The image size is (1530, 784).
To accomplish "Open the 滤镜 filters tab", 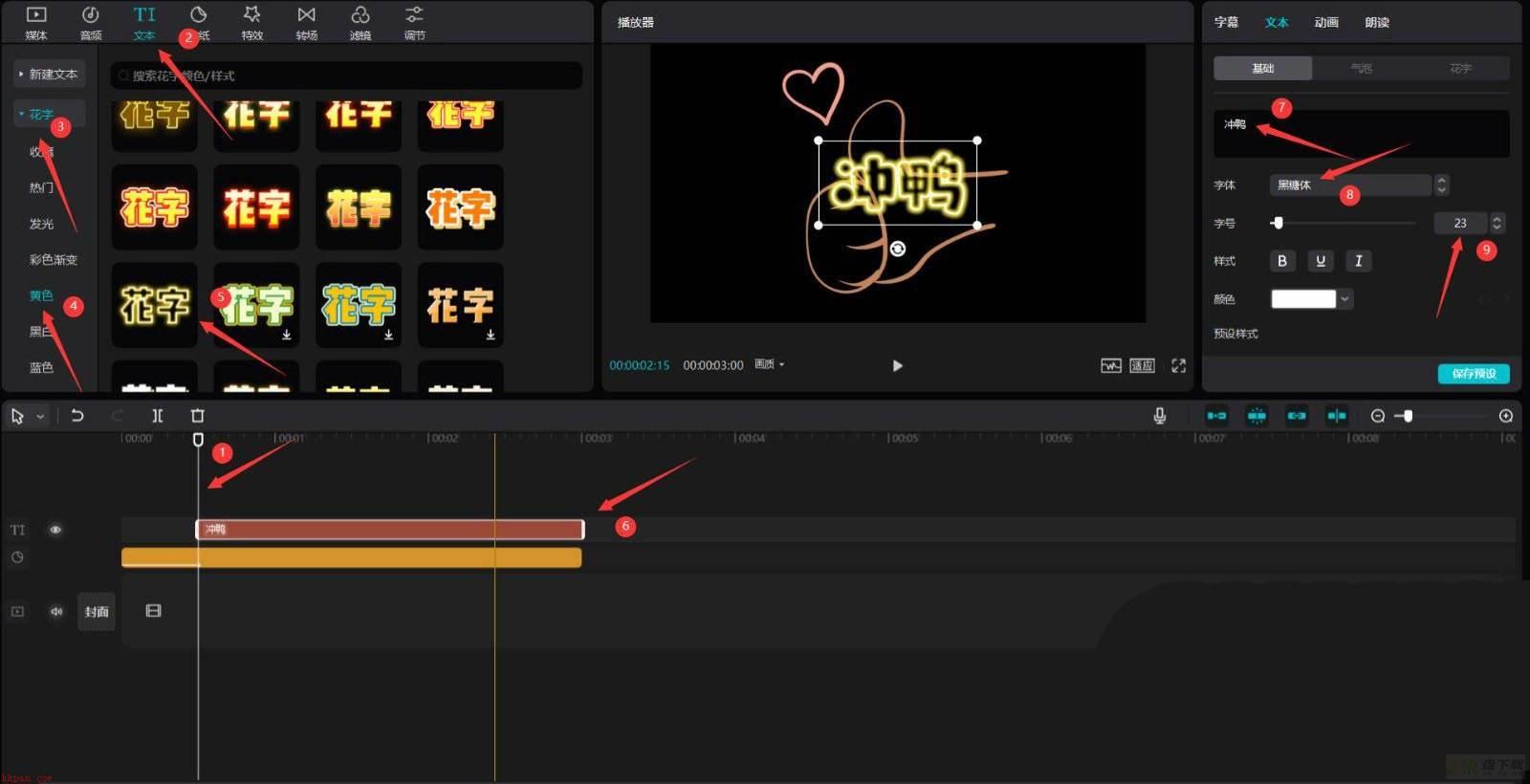I will (361, 22).
